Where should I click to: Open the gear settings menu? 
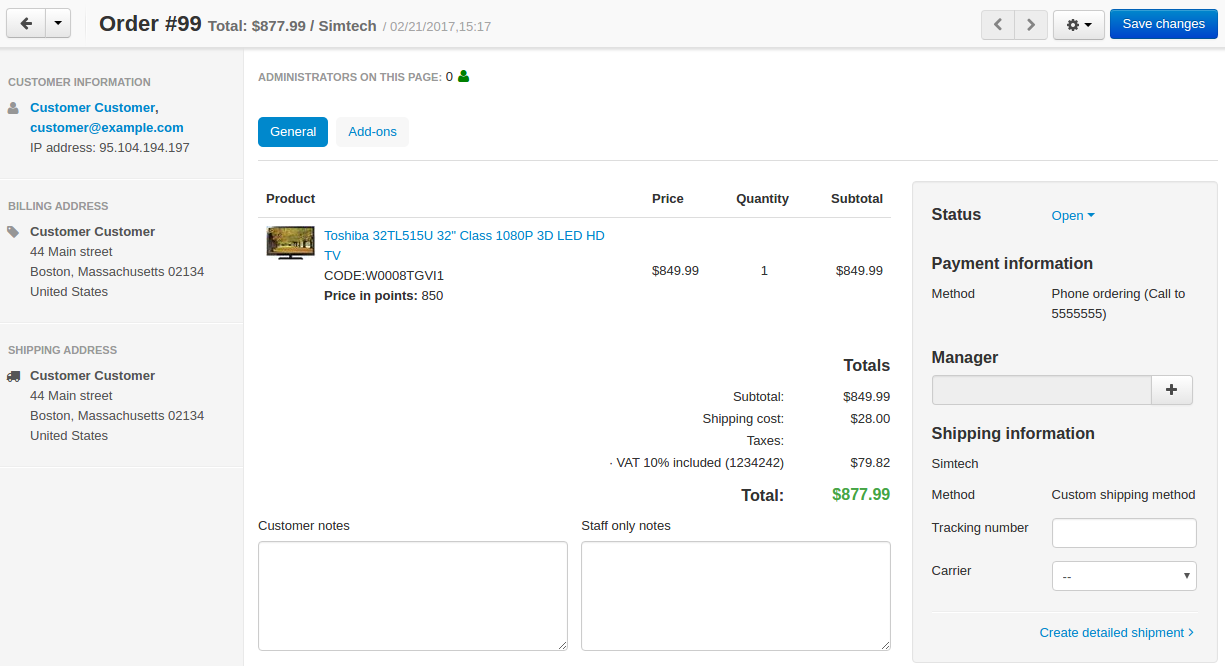pyautogui.click(x=1078, y=25)
